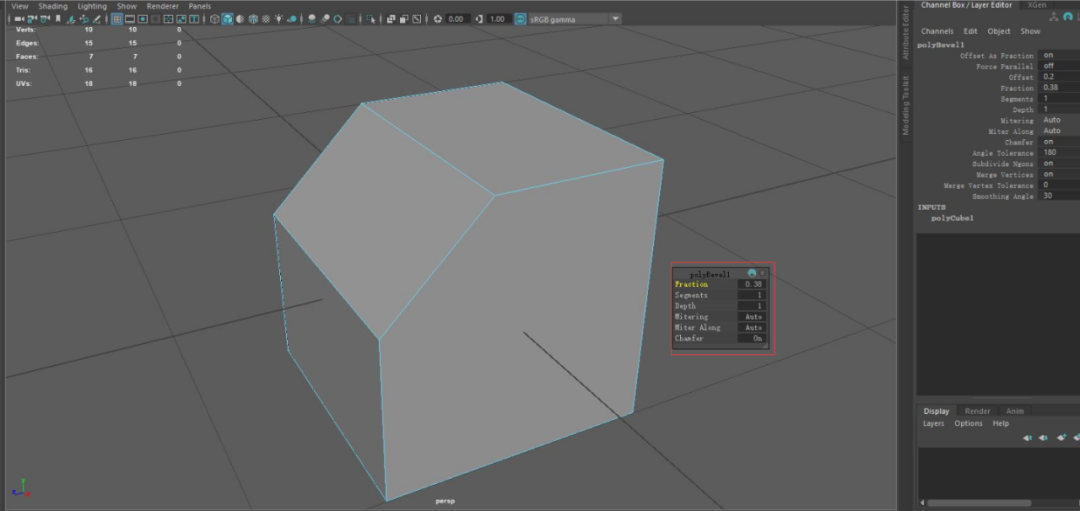Open the Options menu in Layer Editor

(968, 424)
